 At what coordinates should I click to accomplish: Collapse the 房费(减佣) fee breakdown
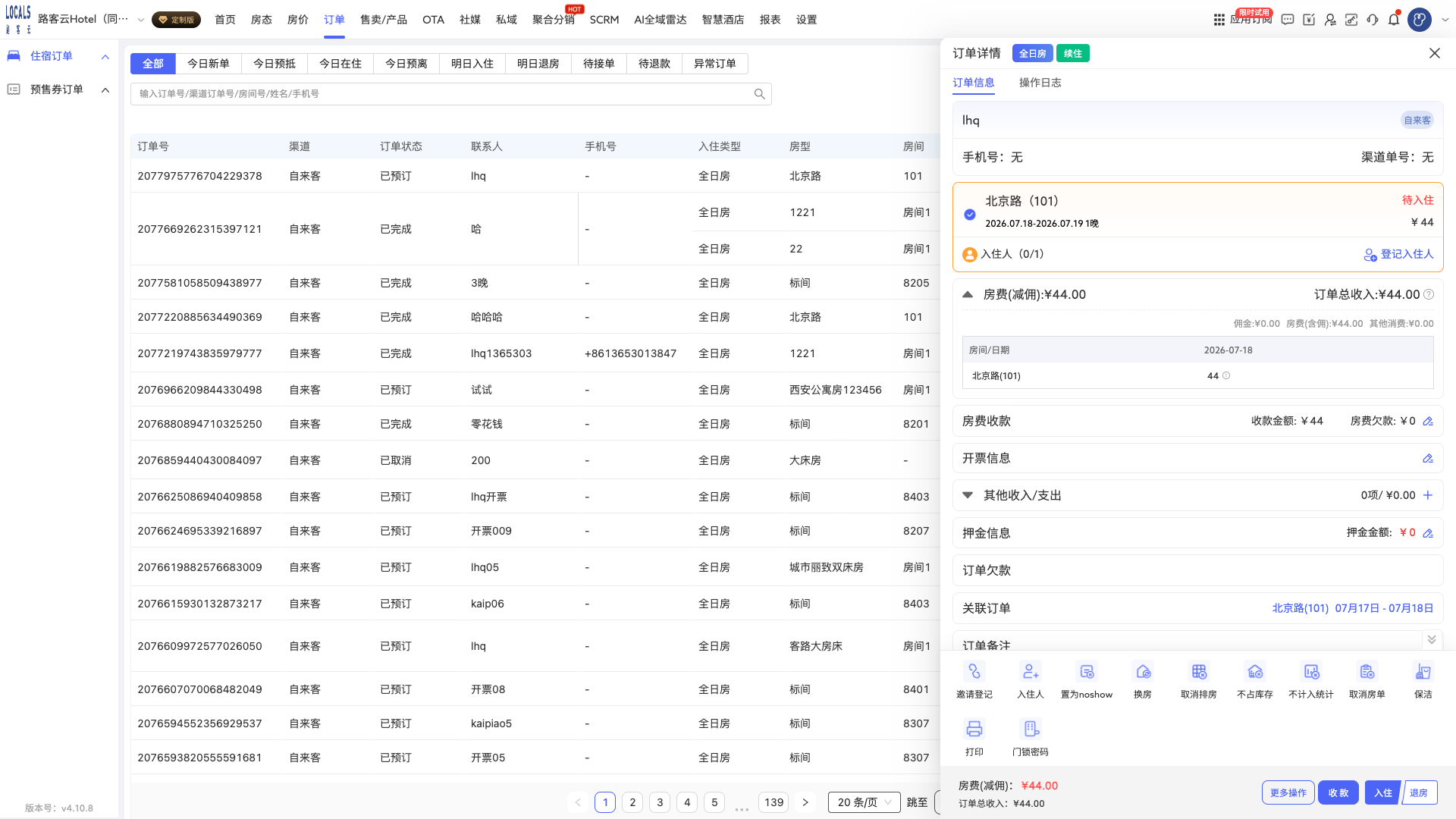pos(968,294)
